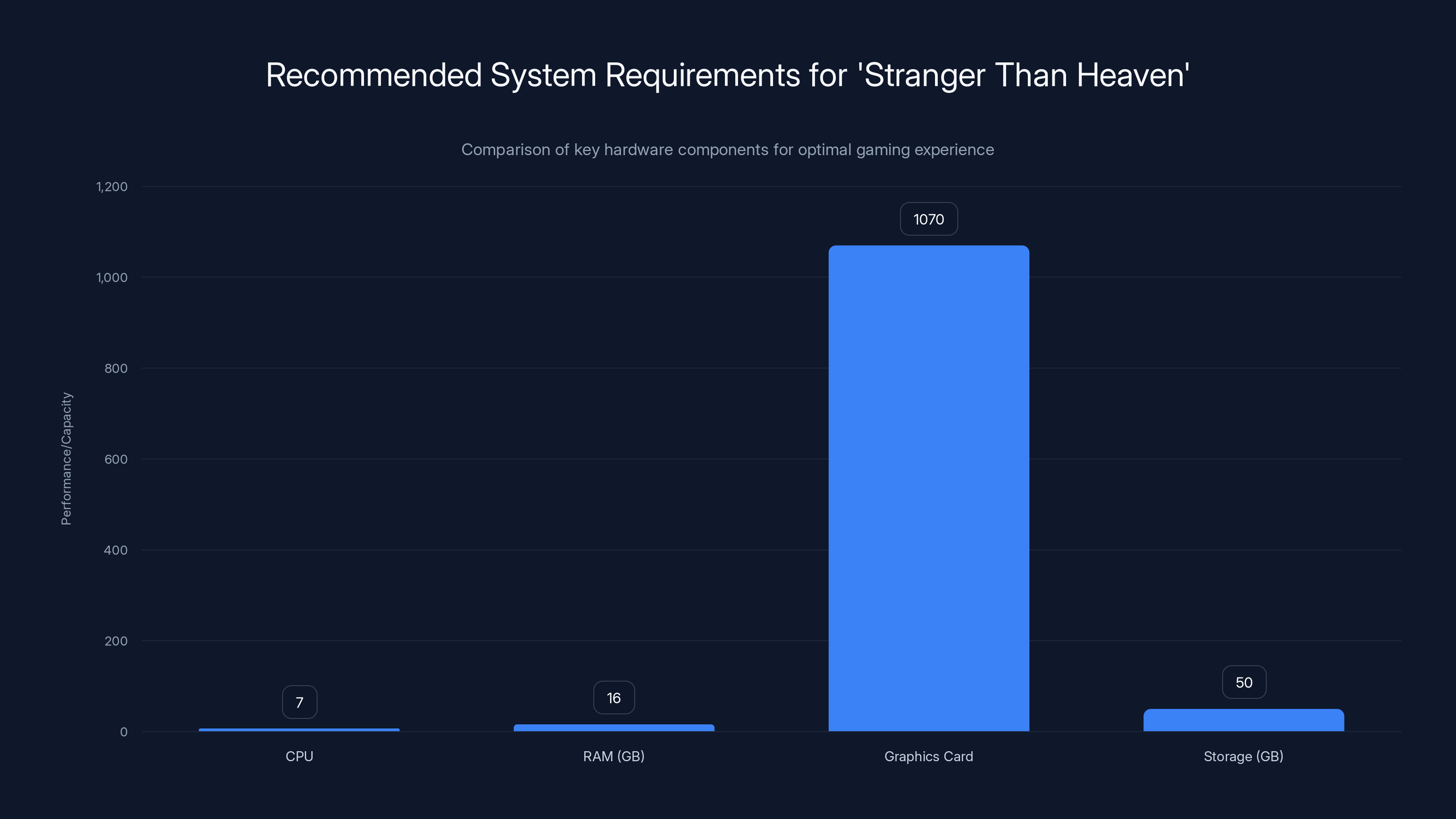Click the 7 value label

[x=299, y=703]
